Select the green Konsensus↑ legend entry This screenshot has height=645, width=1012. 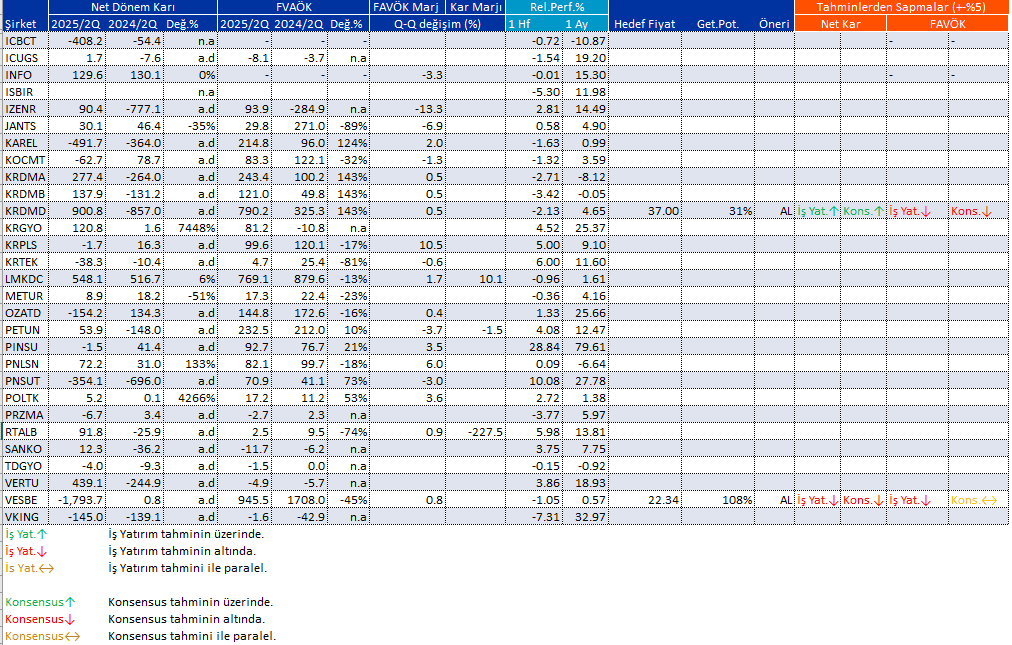tap(40, 602)
